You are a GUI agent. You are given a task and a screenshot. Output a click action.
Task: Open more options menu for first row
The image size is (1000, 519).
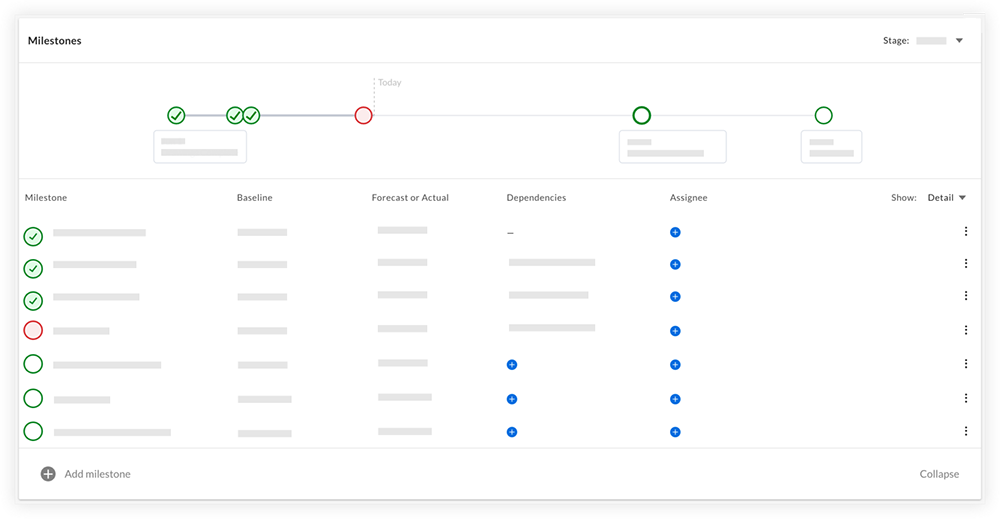coord(966,231)
